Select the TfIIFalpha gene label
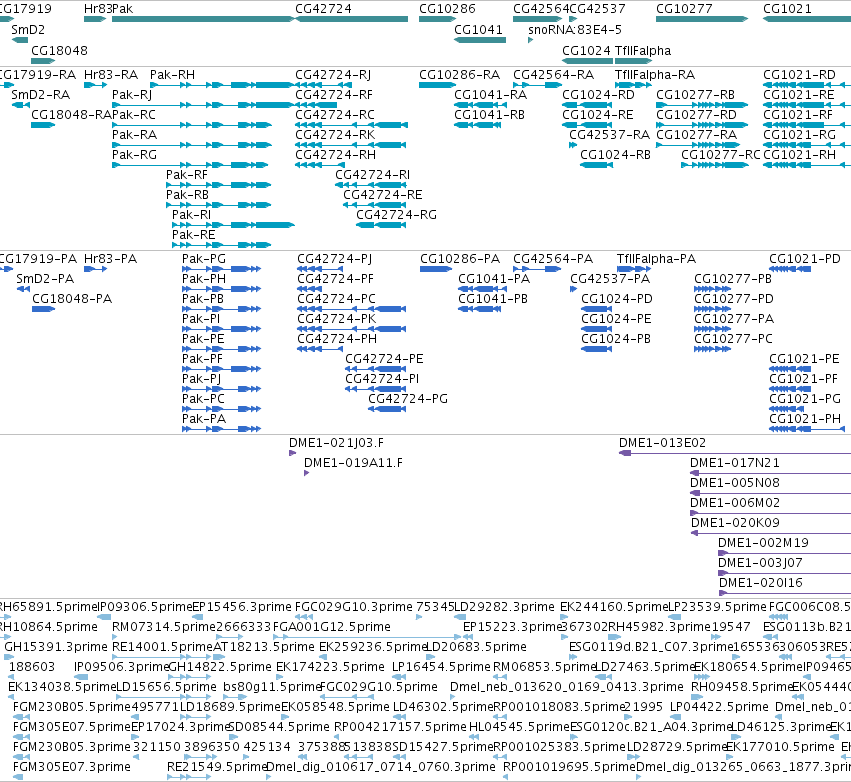Screen dimensions: 851x782 [643, 50]
